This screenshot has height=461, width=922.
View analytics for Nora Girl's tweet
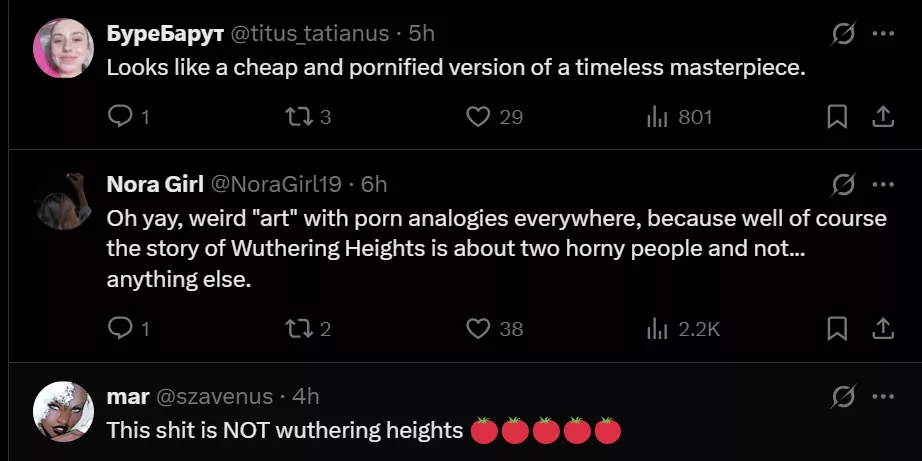tap(657, 328)
